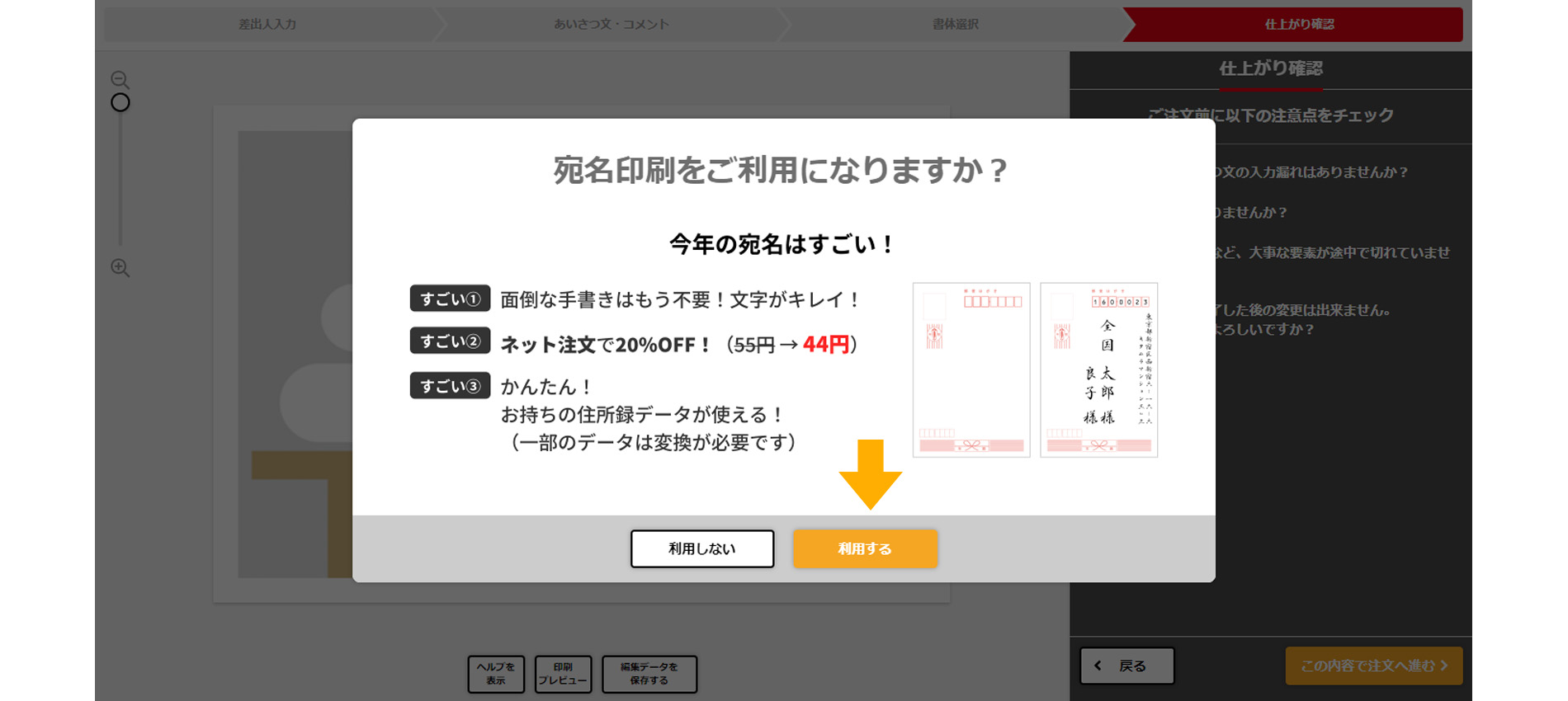Viewport: 1568px width, 701px height.
Task: Open the 書体選択 step tab
Action: pos(956,25)
